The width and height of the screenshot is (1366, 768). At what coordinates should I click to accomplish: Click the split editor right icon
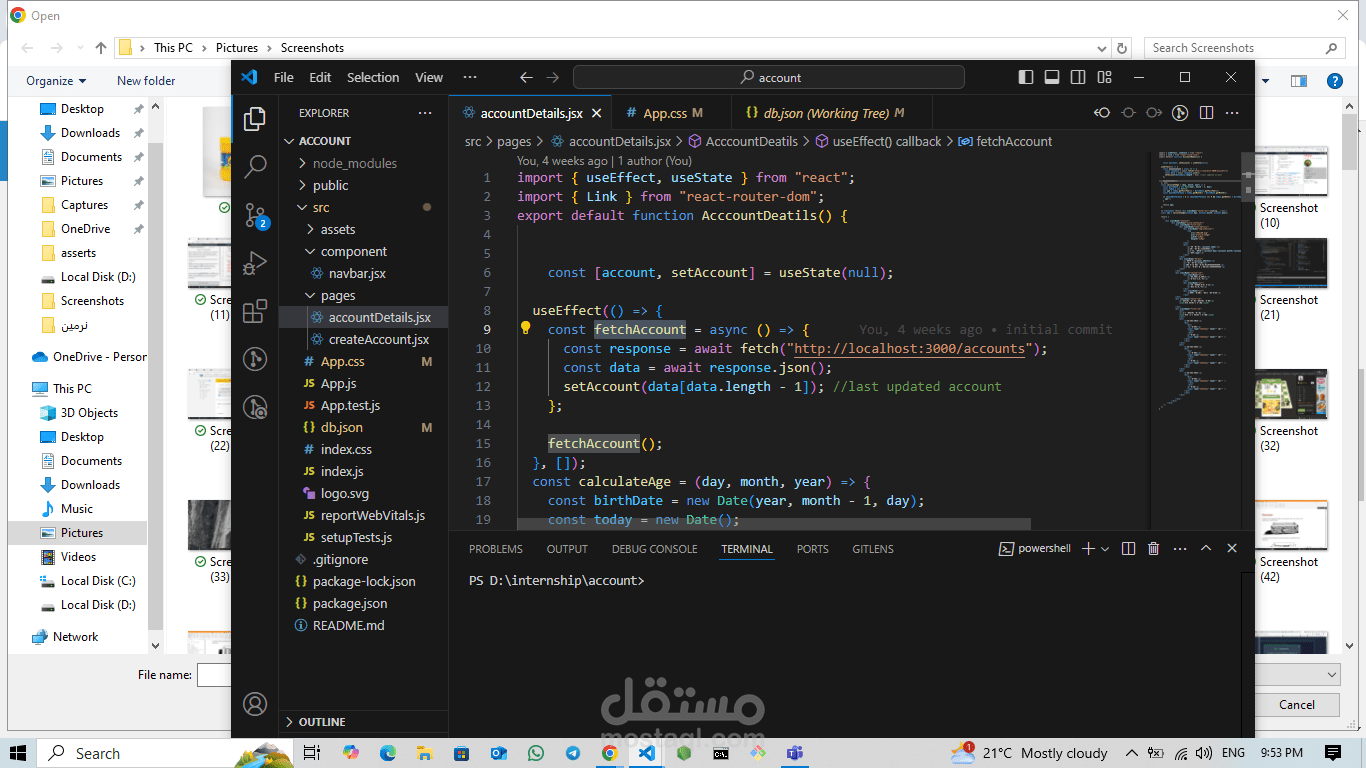point(1206,113)
